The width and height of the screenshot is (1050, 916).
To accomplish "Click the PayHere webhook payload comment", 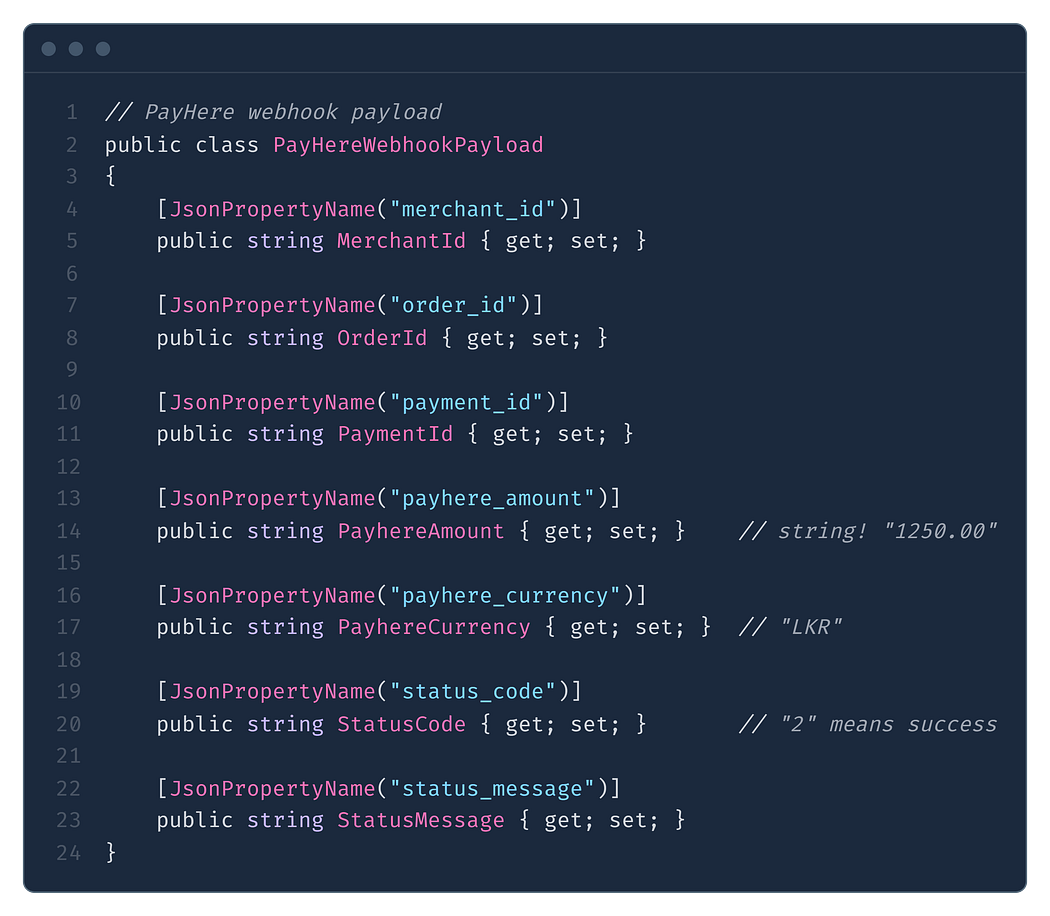I will [x=273, y=112].
